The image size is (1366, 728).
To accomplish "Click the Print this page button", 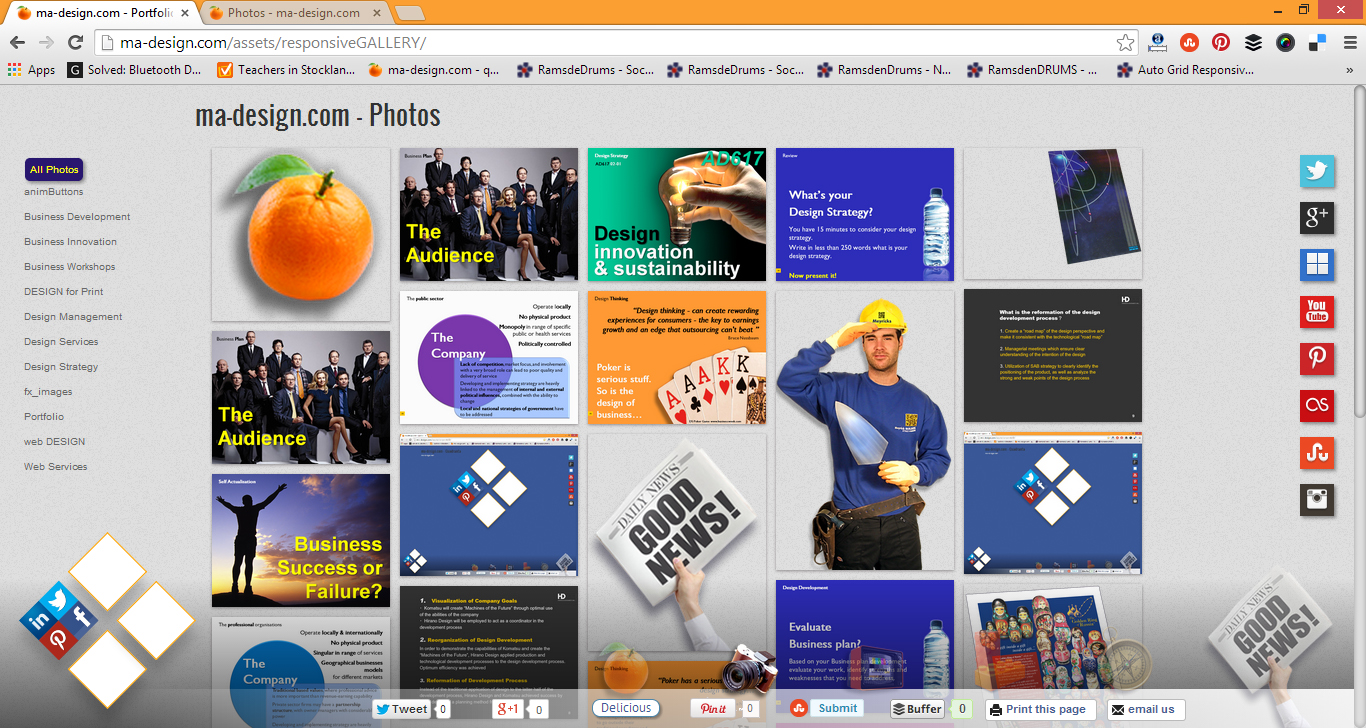I will [1037, 709].
